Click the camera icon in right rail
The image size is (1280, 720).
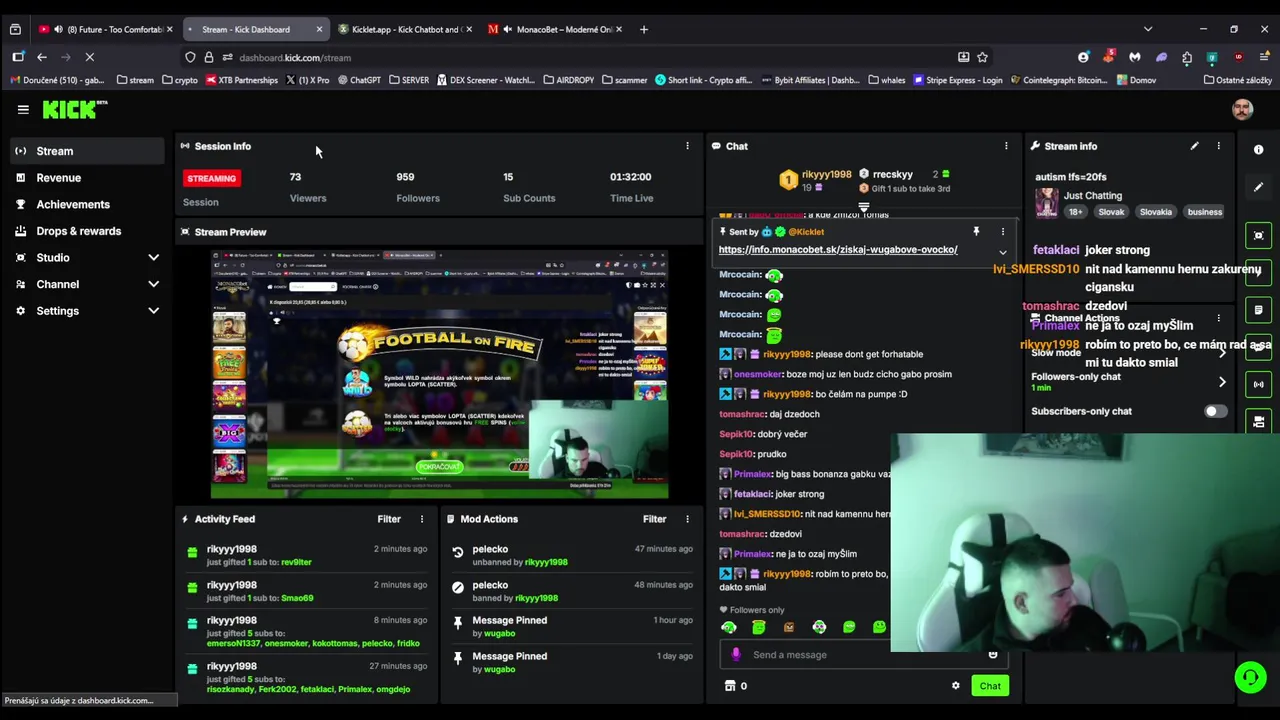point(1258,422)
